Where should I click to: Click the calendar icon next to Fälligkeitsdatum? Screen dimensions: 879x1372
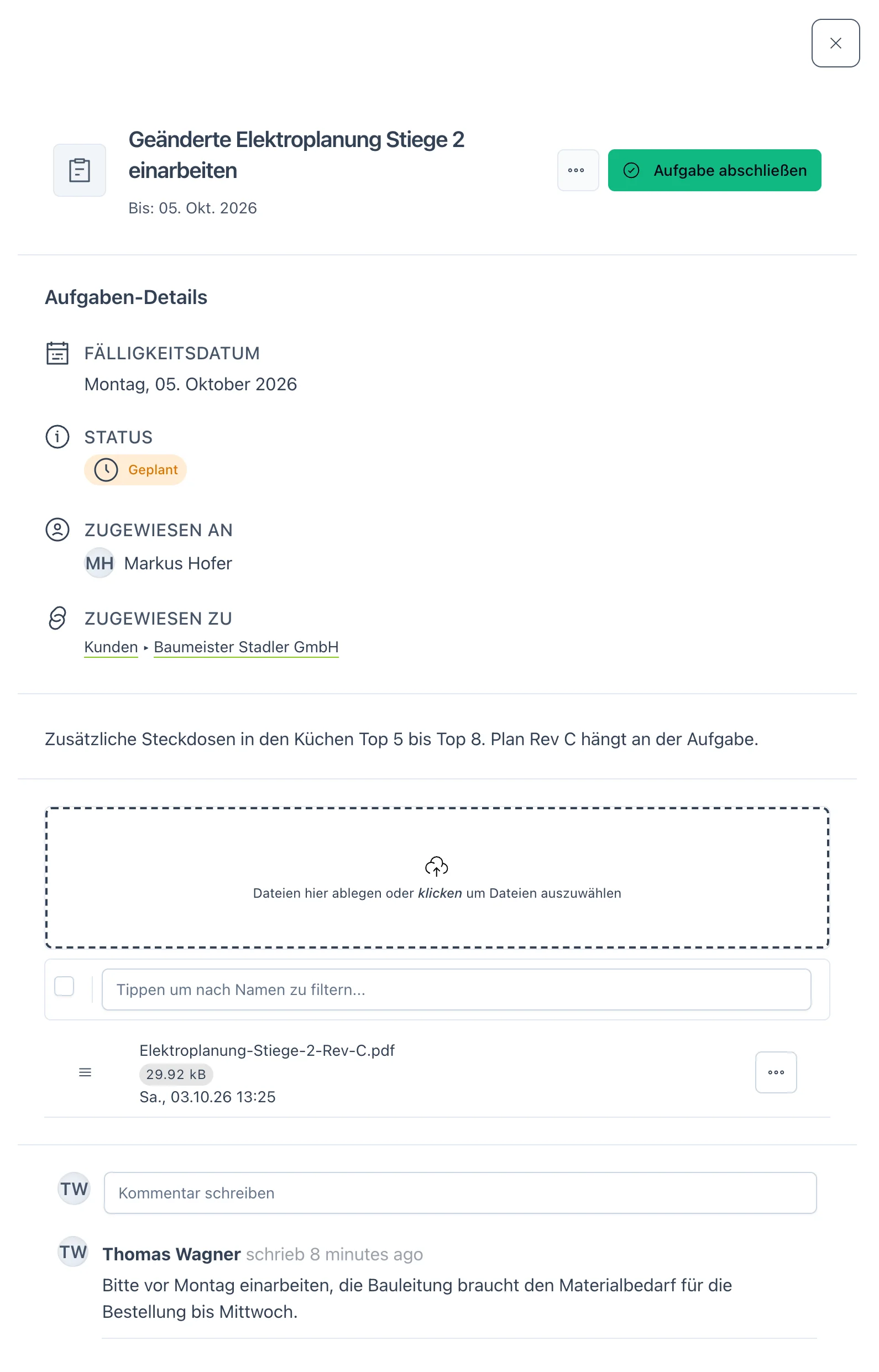coord(57,353)
